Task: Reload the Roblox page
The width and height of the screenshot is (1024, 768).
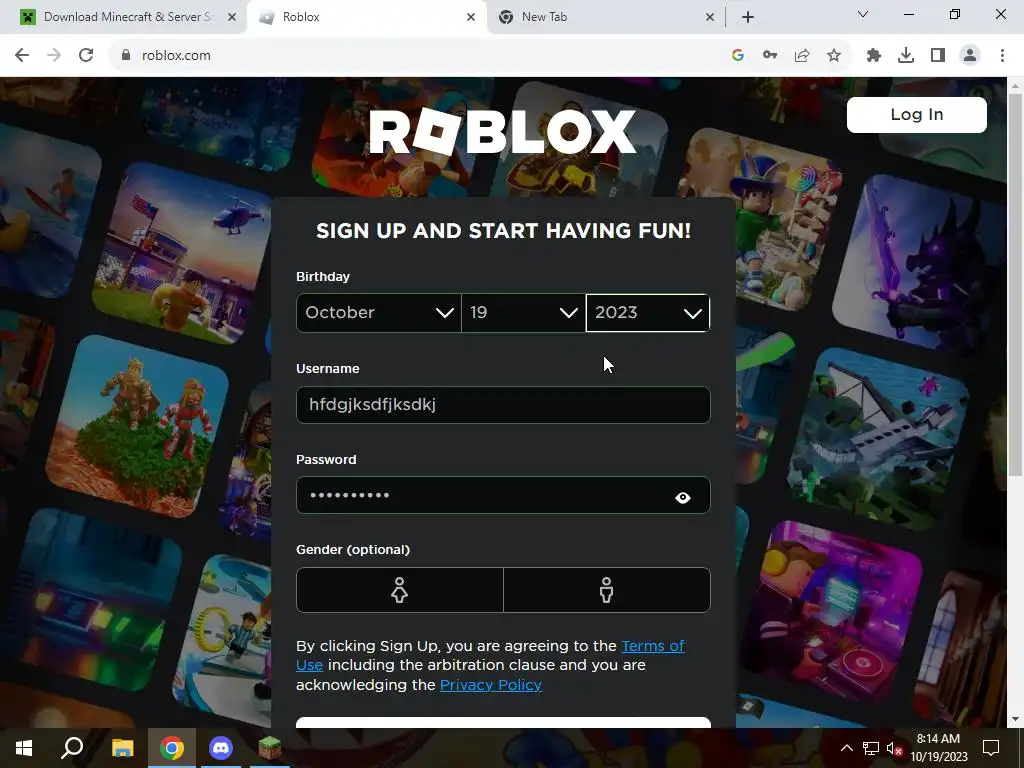Action: 86,56
